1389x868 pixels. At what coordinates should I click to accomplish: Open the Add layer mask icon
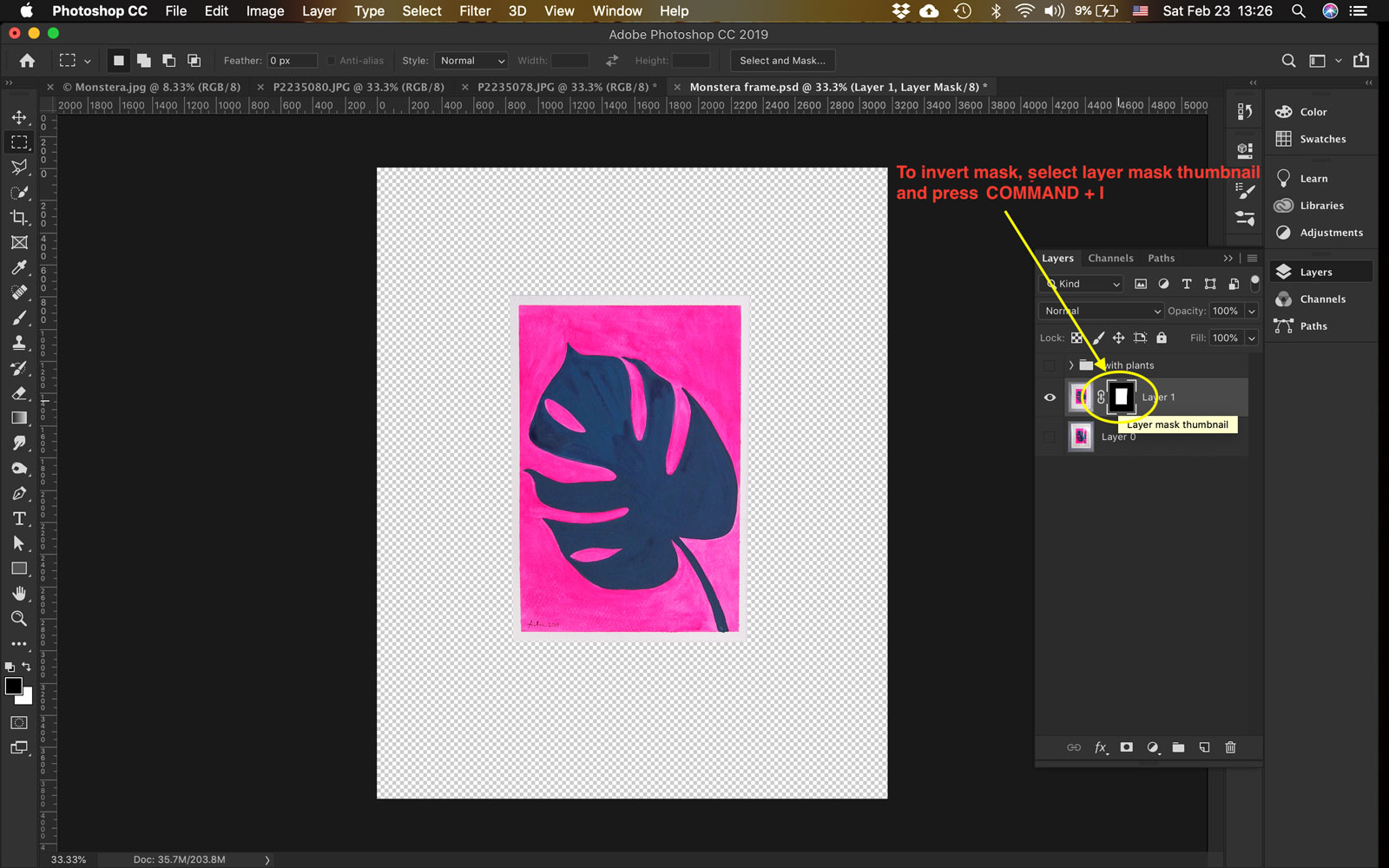(1126, 747)
